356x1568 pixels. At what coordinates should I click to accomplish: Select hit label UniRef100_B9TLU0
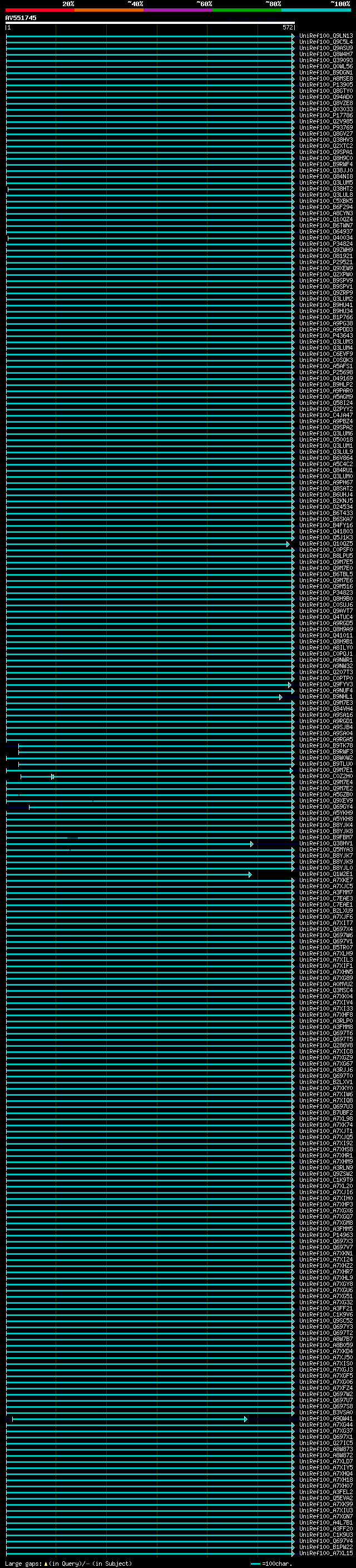click(326, 764)
